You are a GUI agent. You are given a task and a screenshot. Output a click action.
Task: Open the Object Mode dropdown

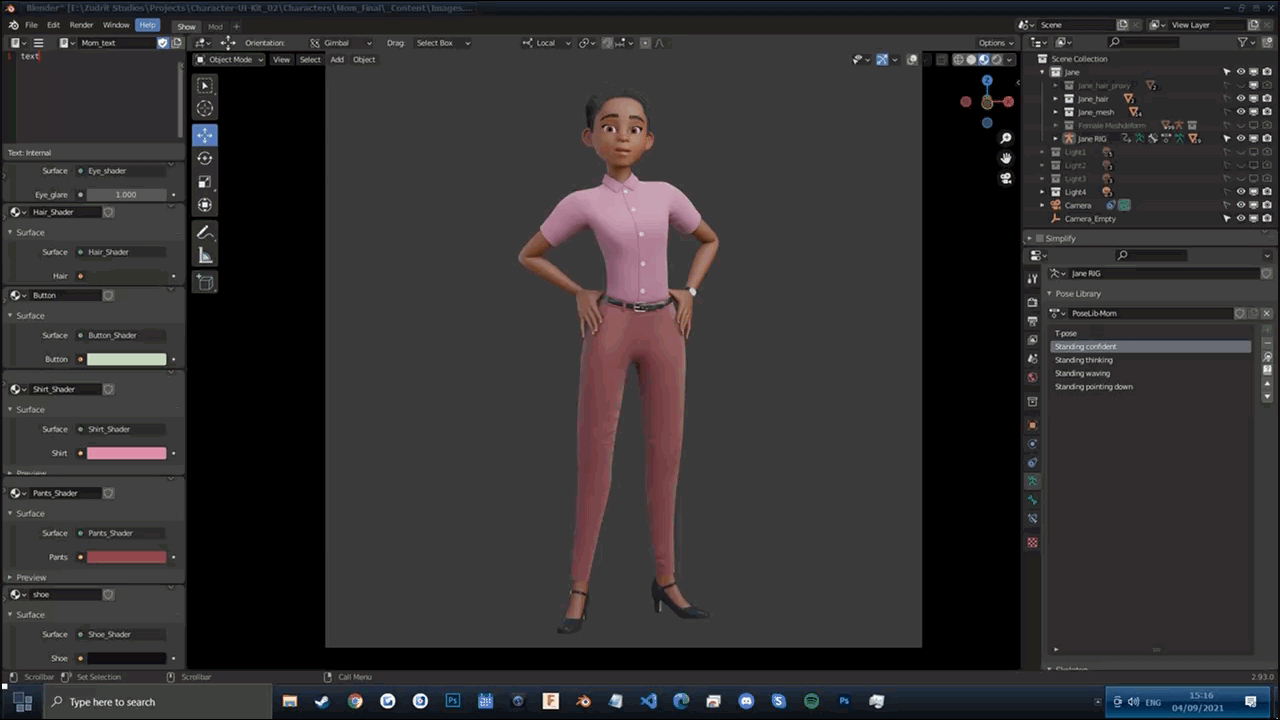click(230, 60)
